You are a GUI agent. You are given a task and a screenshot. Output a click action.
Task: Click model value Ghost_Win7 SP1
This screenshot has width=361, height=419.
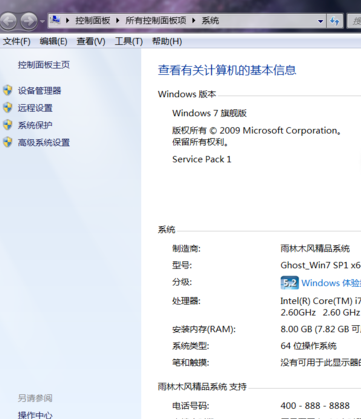click(x=320, y=265)
